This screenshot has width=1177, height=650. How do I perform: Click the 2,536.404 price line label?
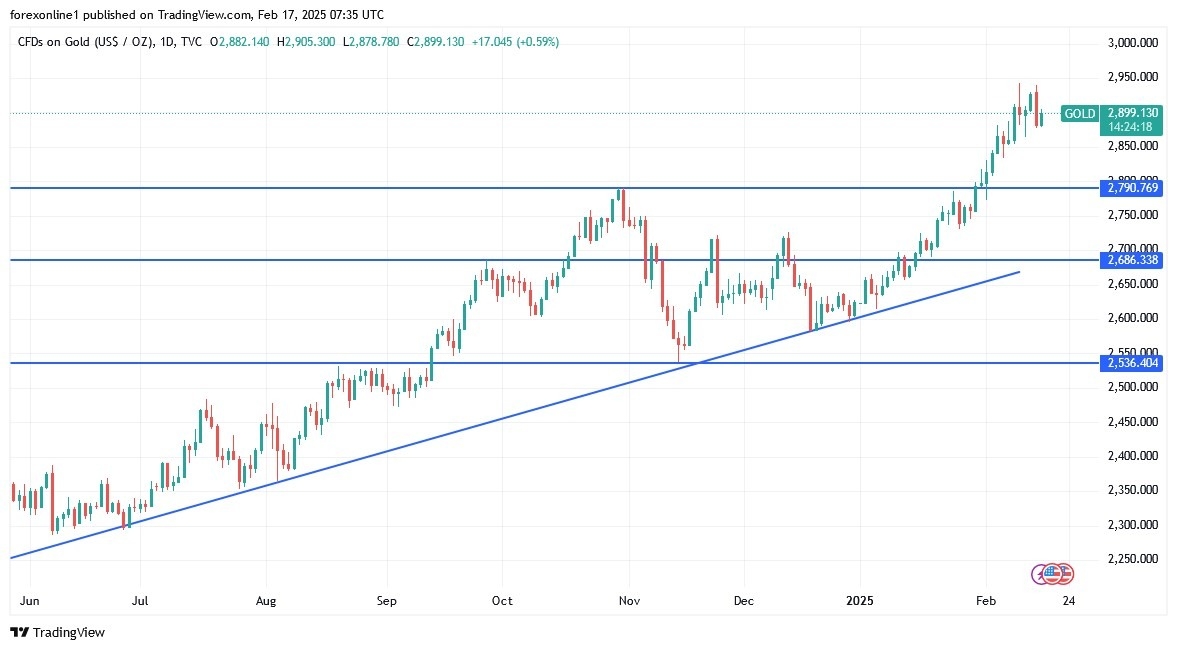pyautogui.click(x=1133, y=362)
